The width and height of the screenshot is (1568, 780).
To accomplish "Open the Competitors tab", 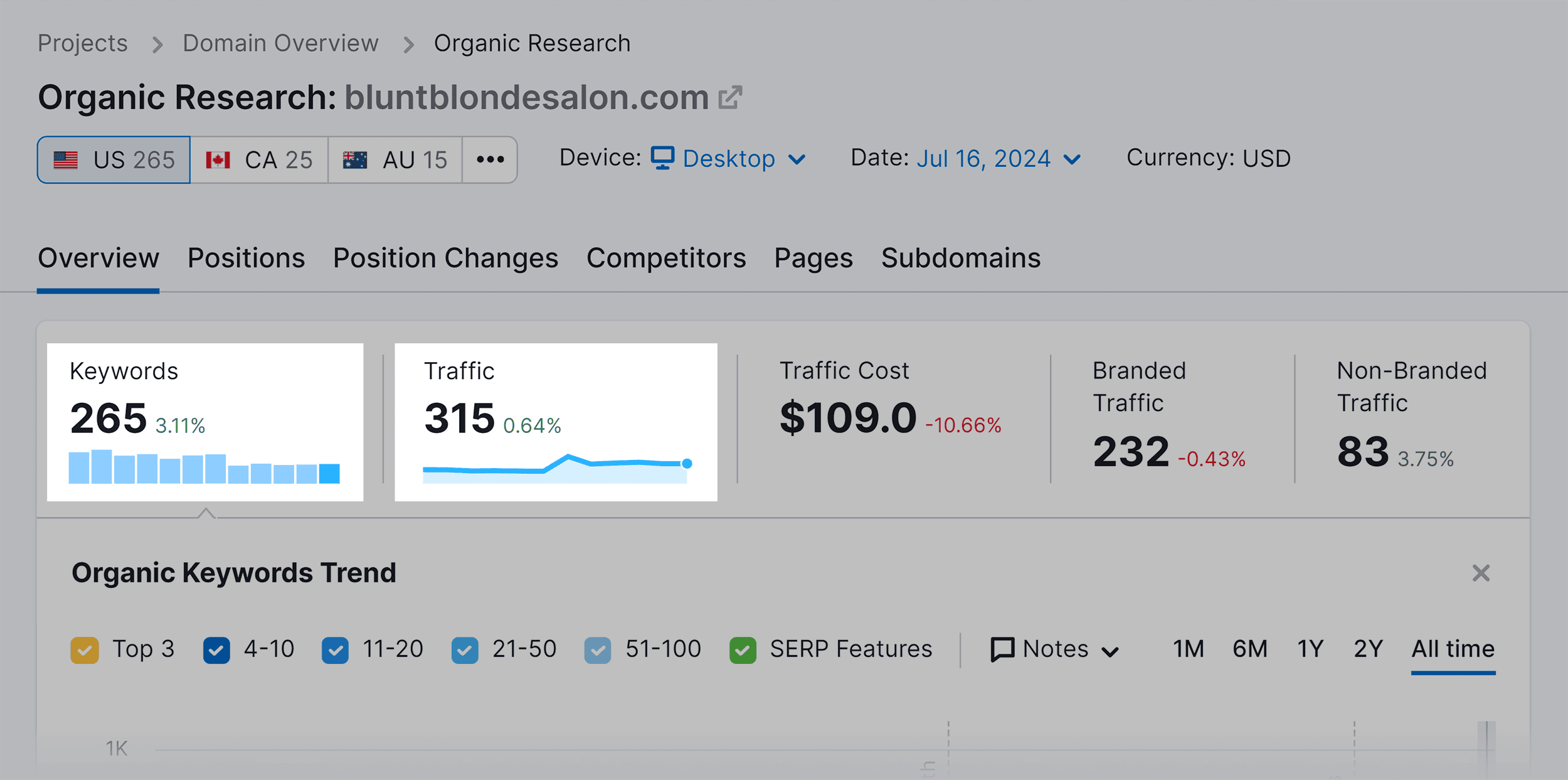I will coord(666,258).
